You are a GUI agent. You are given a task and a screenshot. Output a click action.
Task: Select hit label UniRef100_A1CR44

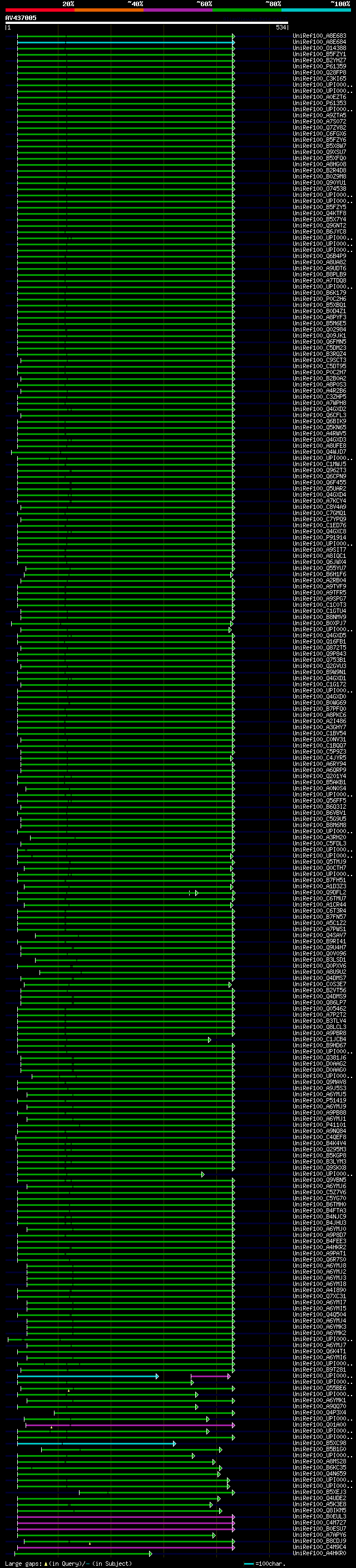319,905
